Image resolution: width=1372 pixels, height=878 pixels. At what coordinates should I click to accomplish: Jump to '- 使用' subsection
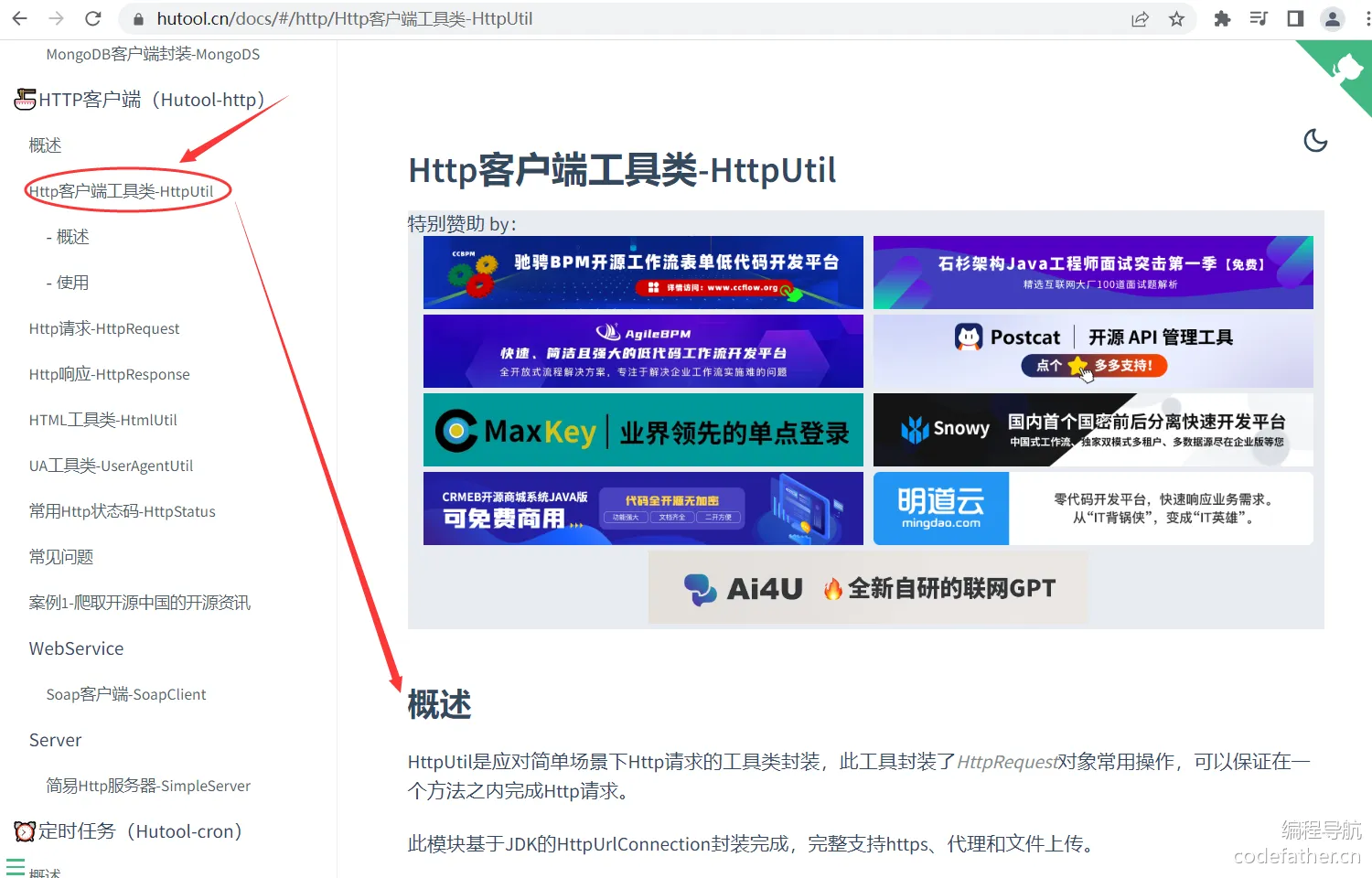tap(68, 283)
